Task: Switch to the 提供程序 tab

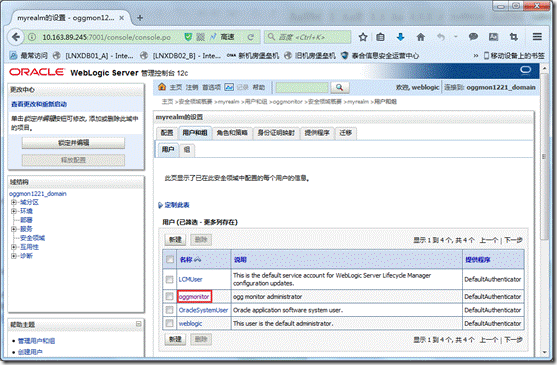Action: [317, 133]
